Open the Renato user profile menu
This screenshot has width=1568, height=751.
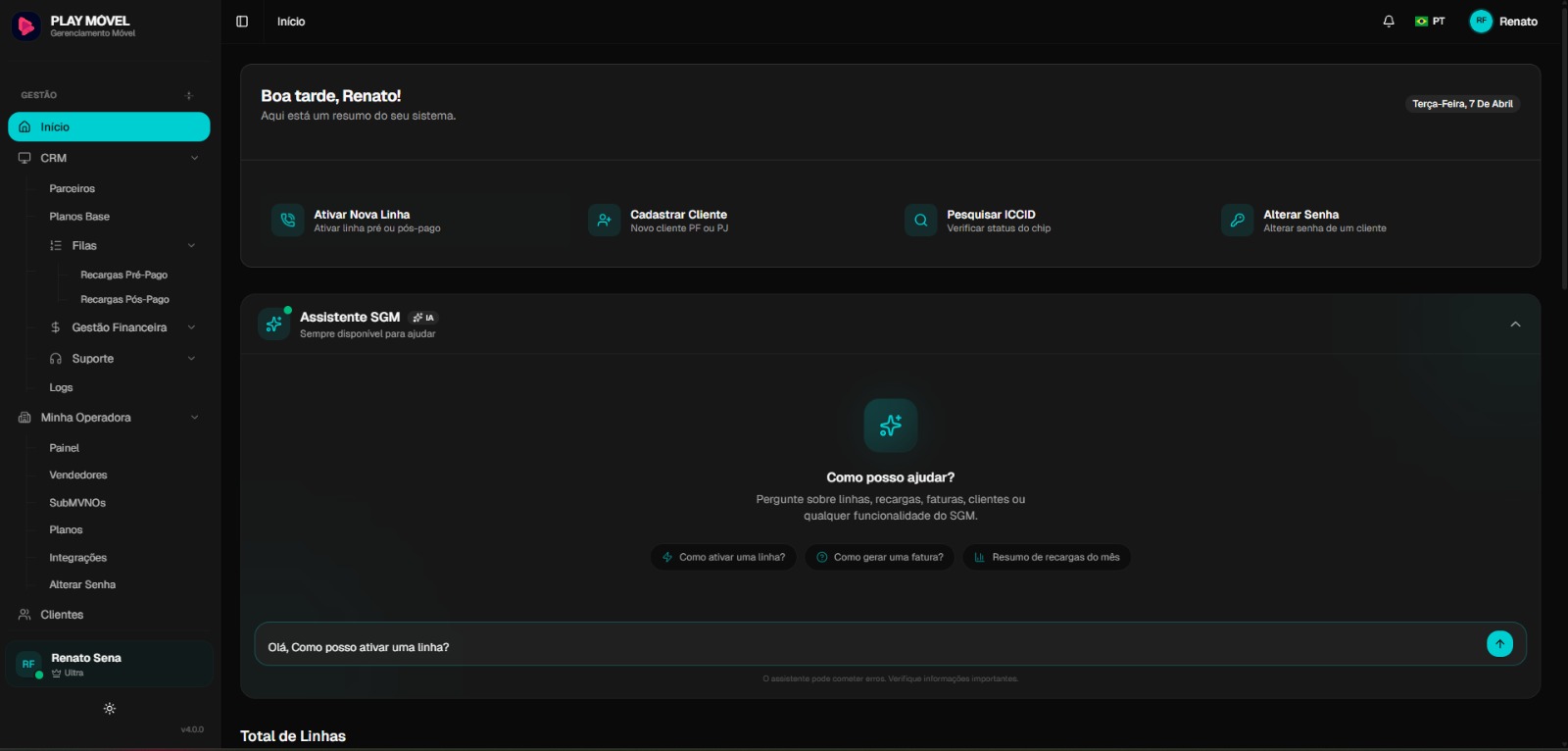pos(1504,22)
